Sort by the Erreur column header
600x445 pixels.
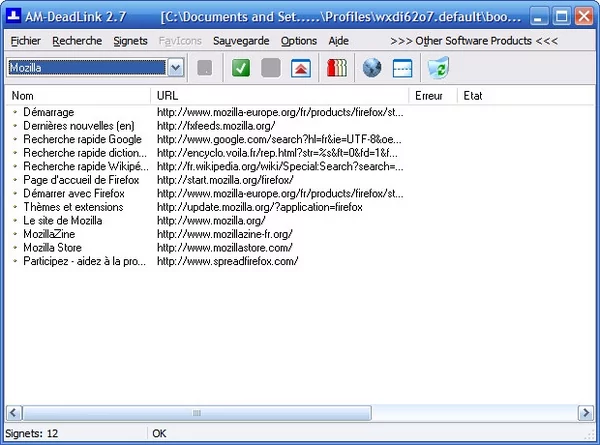pos(433,96)
